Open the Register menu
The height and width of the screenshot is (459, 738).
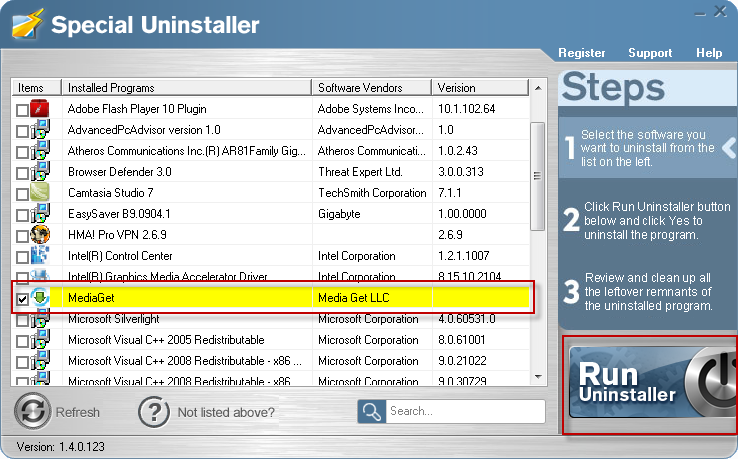(581, 53)
